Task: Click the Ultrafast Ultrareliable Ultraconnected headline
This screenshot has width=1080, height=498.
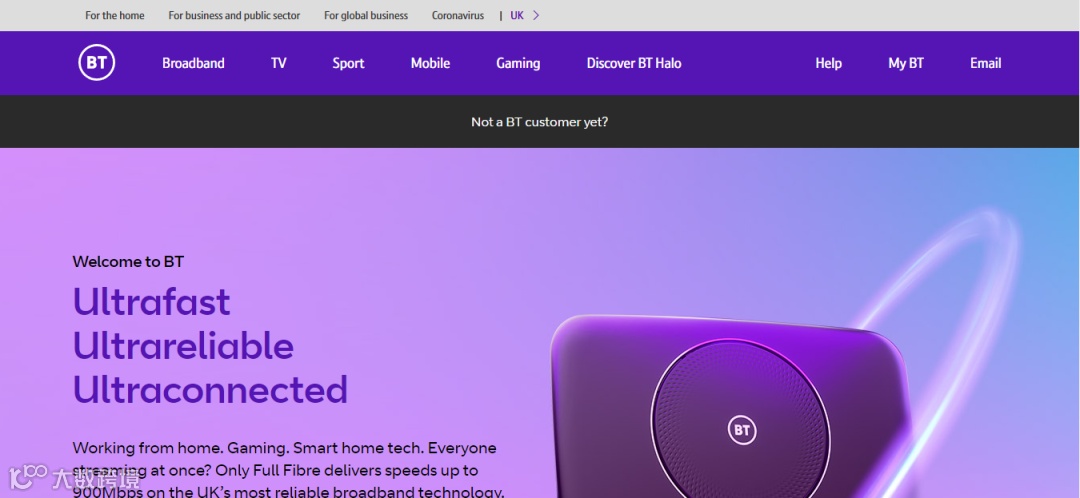Action: 210,345
